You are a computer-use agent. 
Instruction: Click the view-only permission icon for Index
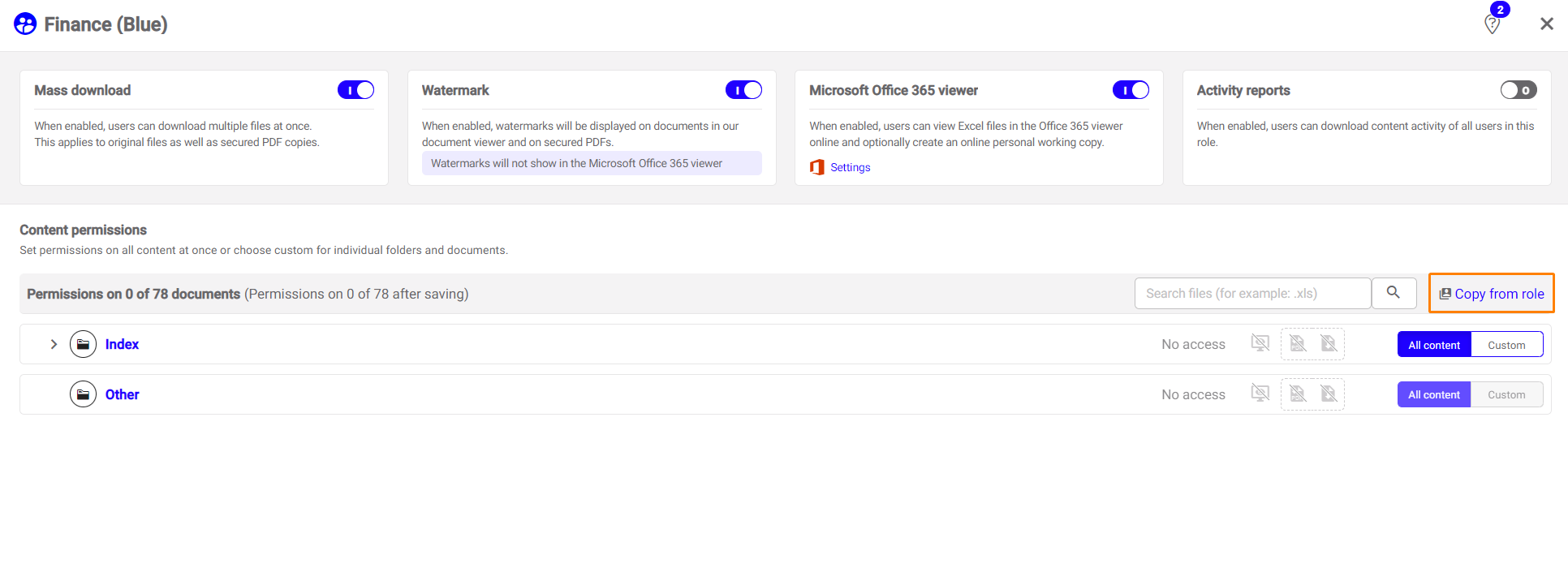click(x=1260, y=343)
